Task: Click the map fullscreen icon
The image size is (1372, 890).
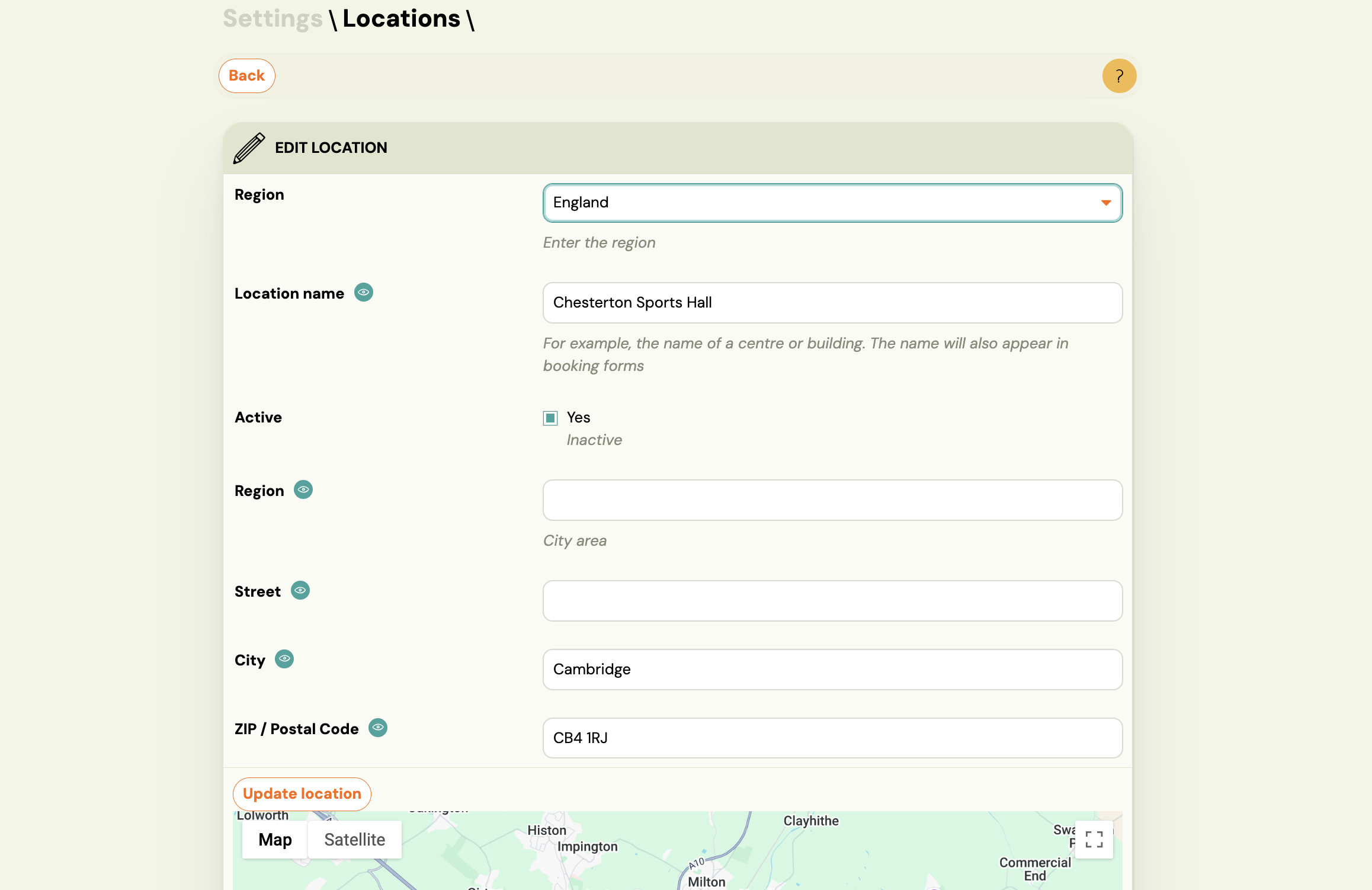Action: 1093,839
